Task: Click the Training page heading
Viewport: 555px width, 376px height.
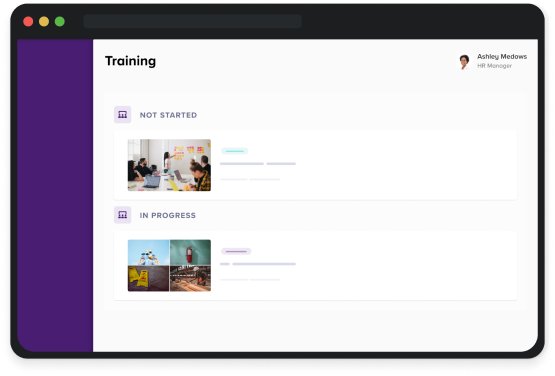Action: (130, 61)
